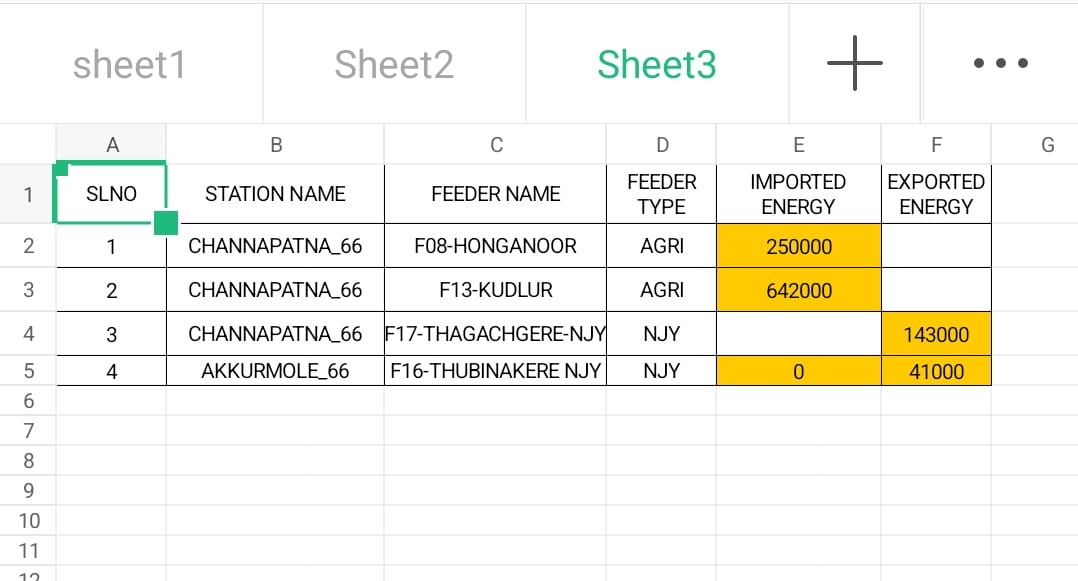Image resolution: width=1078 pixels, height=581 pixels.
Task: Click the EXPORTED ENERGY header cell
Action: (936, 194)
